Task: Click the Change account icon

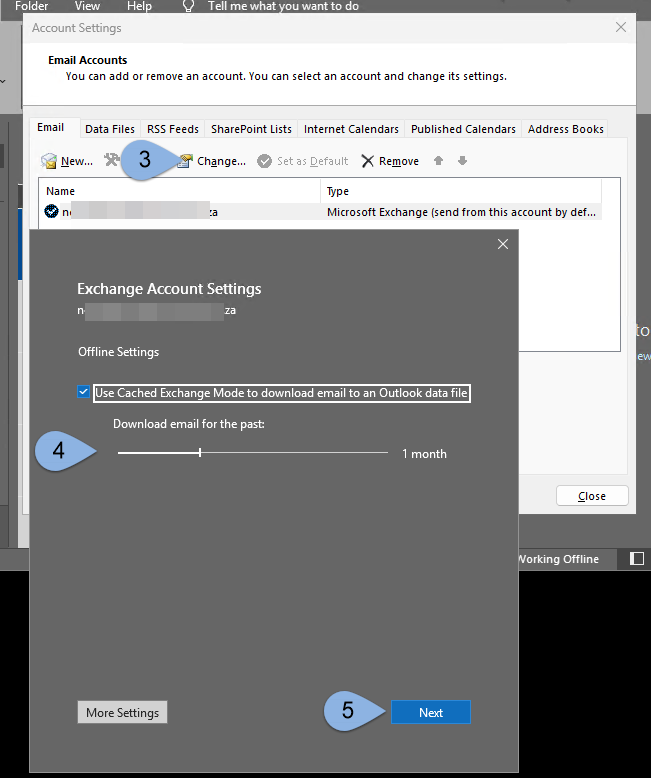Action: tap(186, 161)
